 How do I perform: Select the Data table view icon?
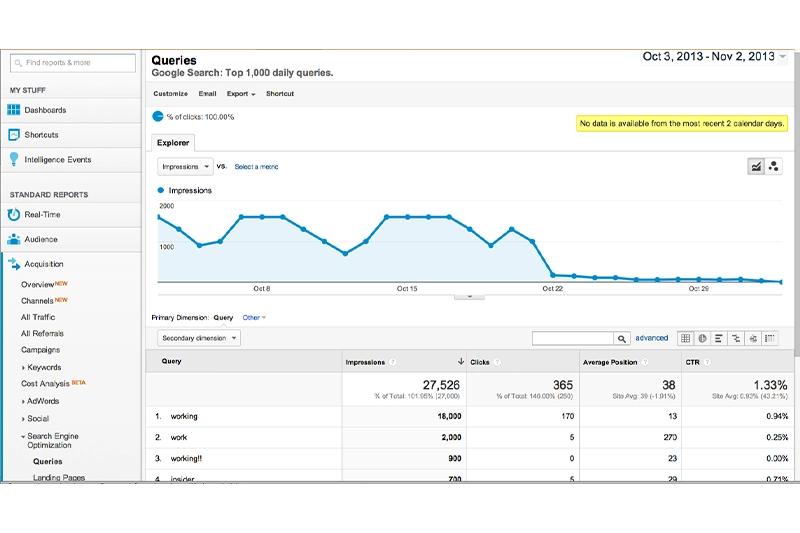pyautogui.click(x=685, y=338)
